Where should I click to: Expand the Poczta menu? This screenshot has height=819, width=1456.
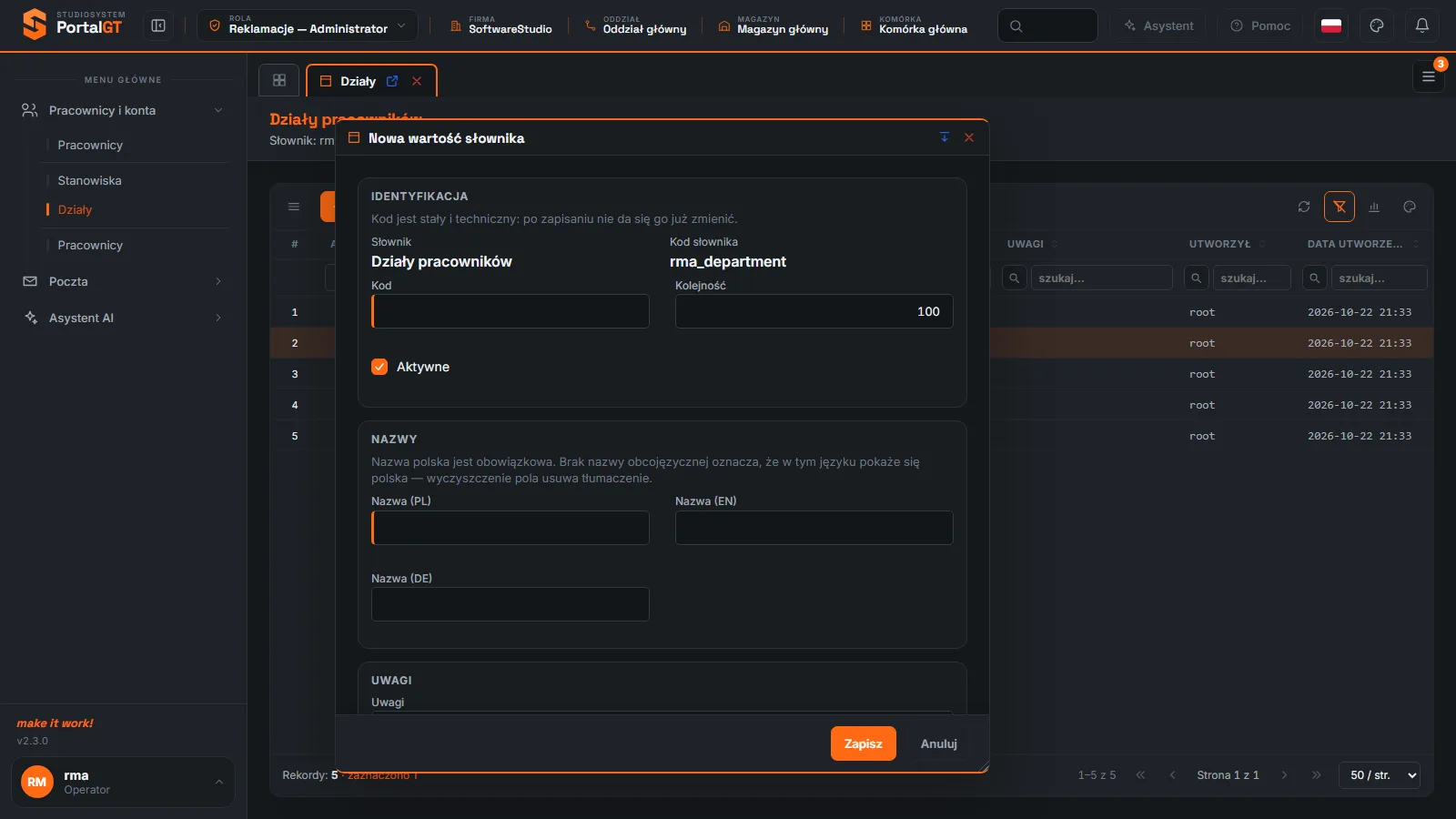123,281
